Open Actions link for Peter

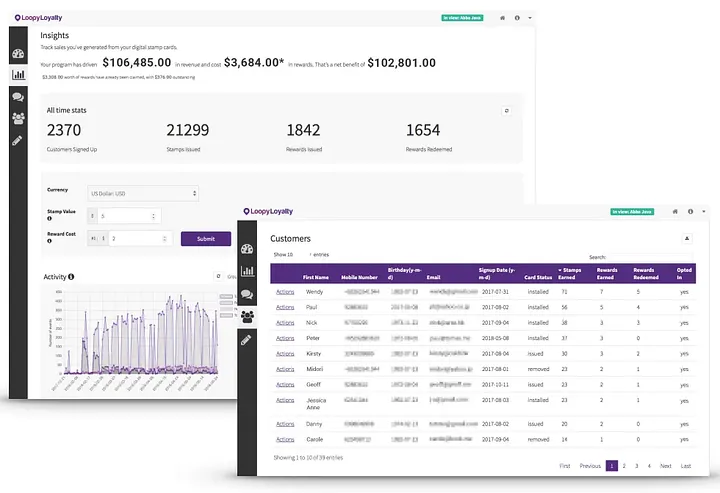tap(285, 338)
